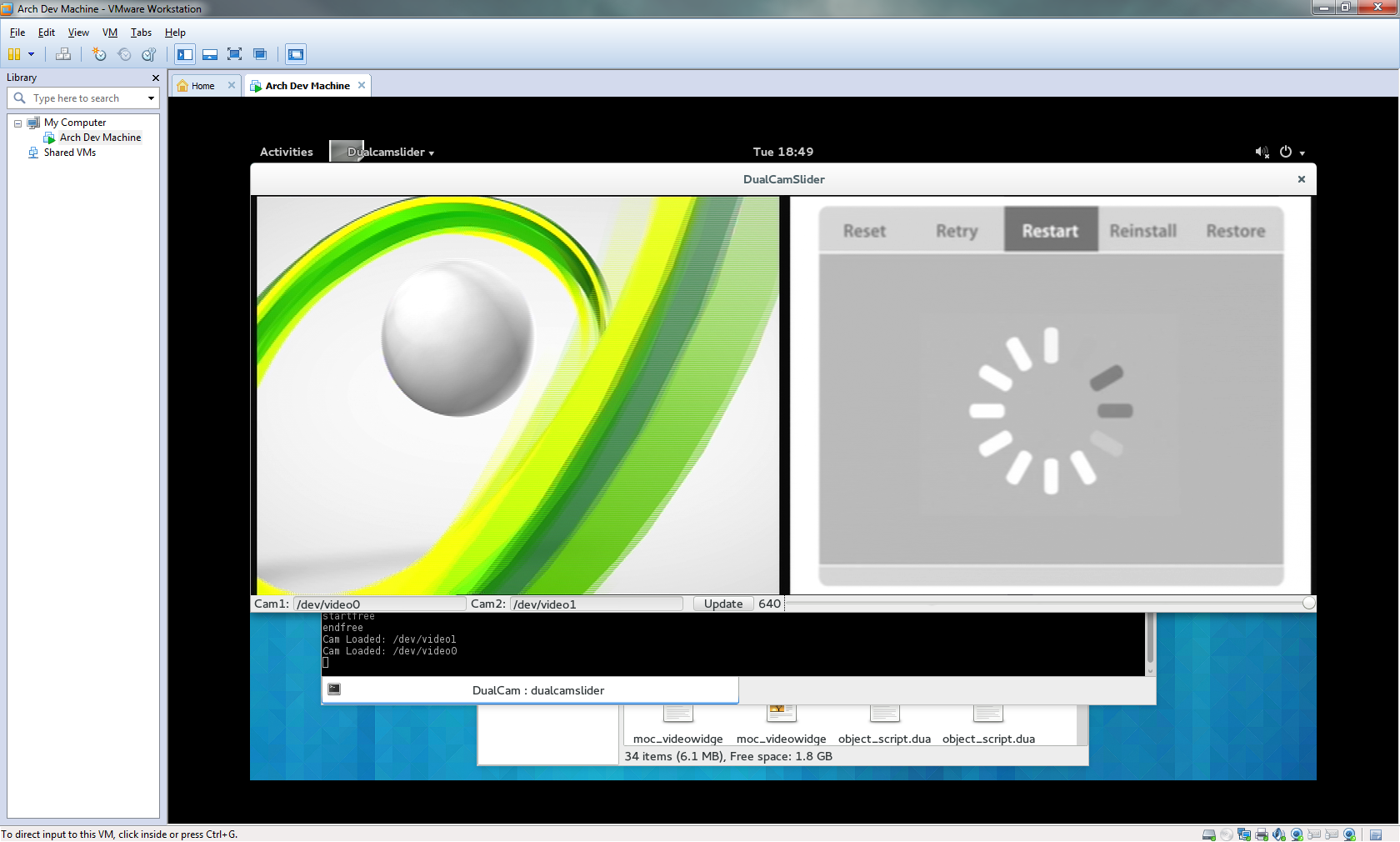Open the power options dropdown arrow
Screen dimensions: 1400x842
tap(32, 55)
